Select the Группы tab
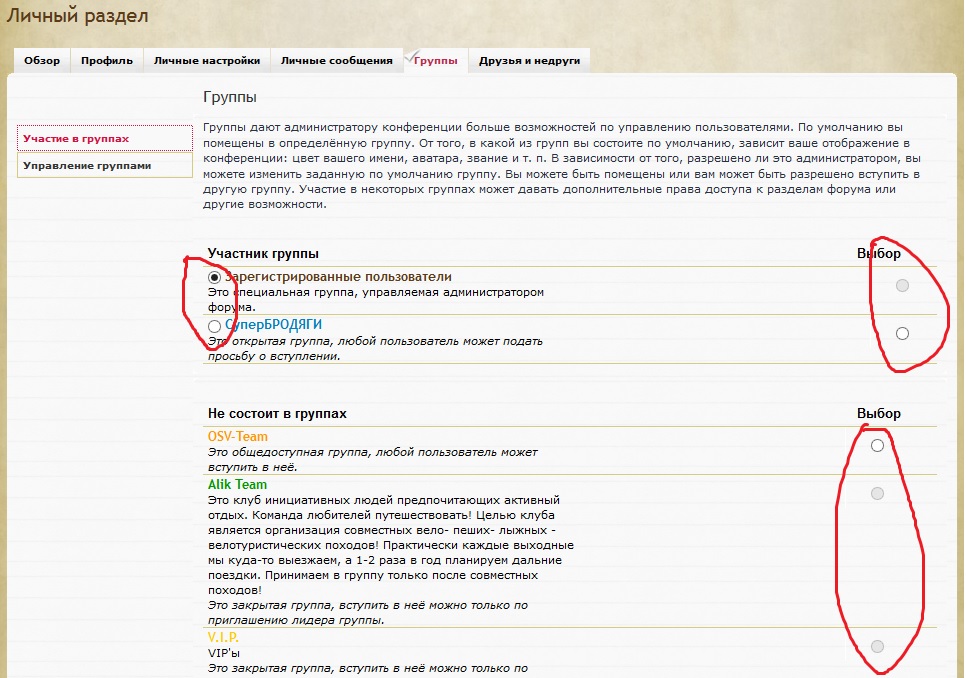The height and width of the screenshot is (678, 966). (435, 61)
